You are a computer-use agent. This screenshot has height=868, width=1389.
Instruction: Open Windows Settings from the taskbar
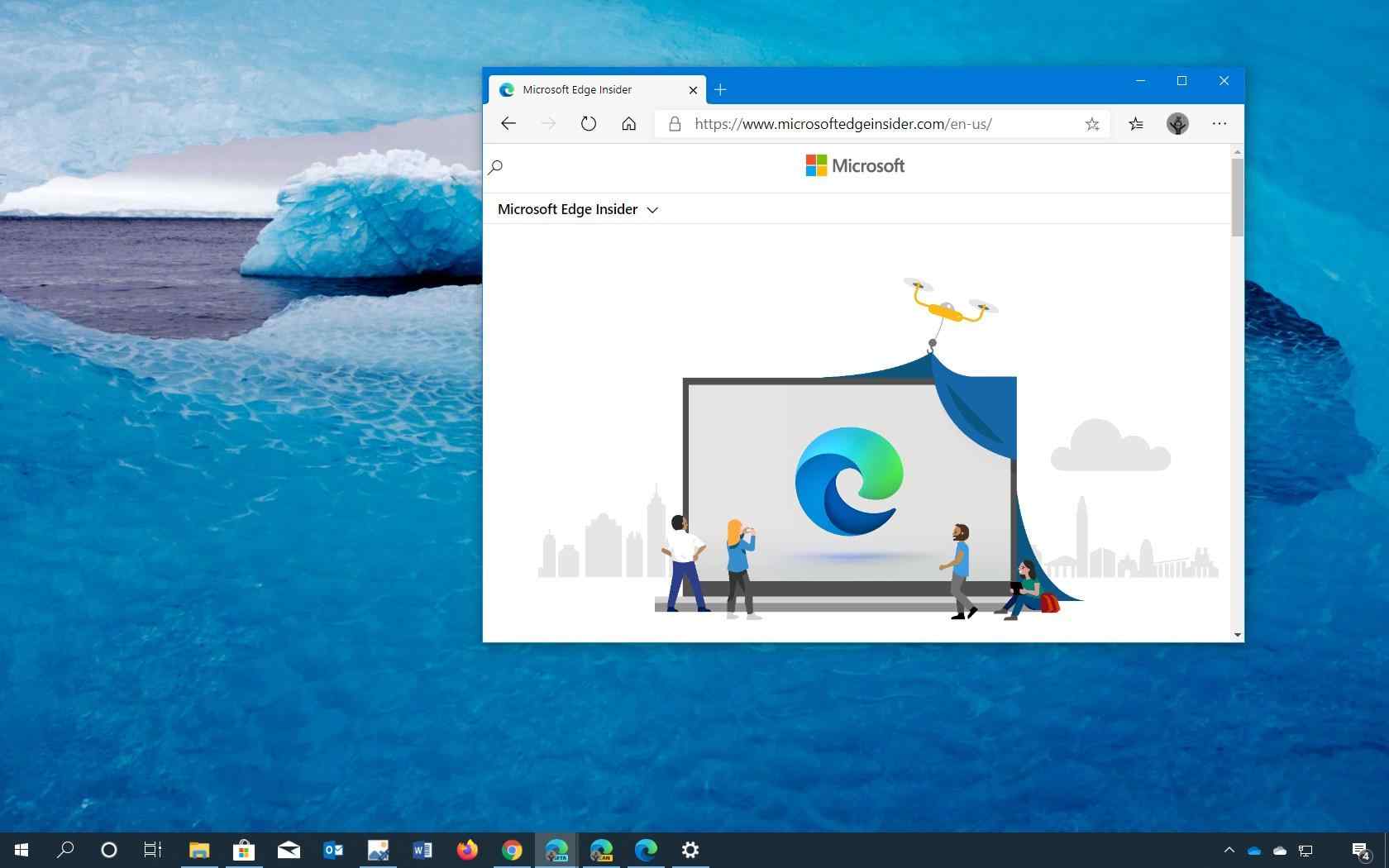(x=690, y=850)
